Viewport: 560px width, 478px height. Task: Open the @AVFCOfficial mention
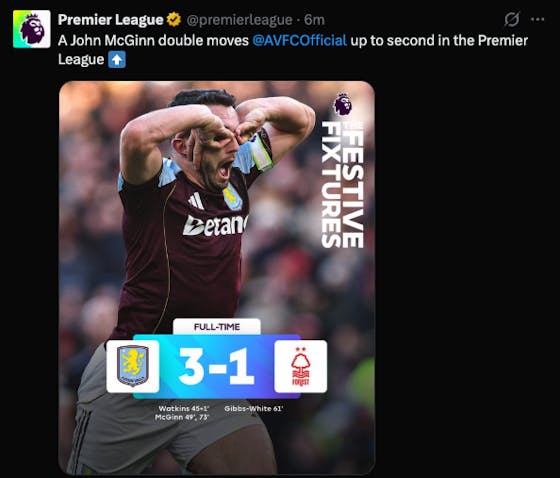click(299, 40)
